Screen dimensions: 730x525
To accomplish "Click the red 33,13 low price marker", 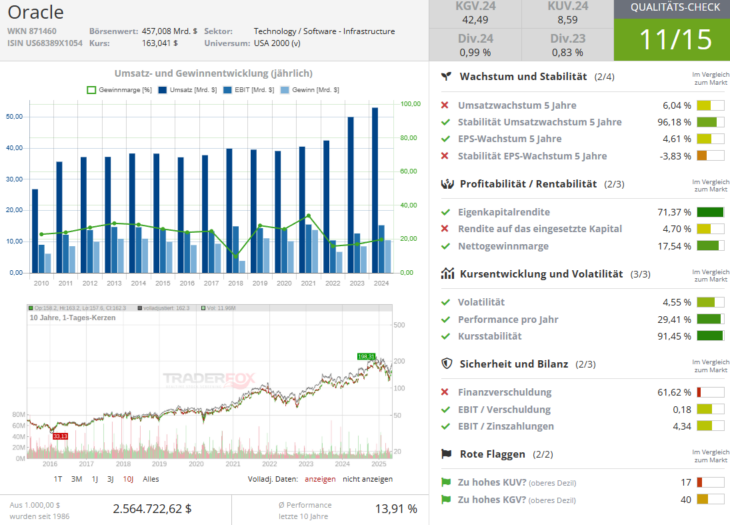I will (61, 436).
